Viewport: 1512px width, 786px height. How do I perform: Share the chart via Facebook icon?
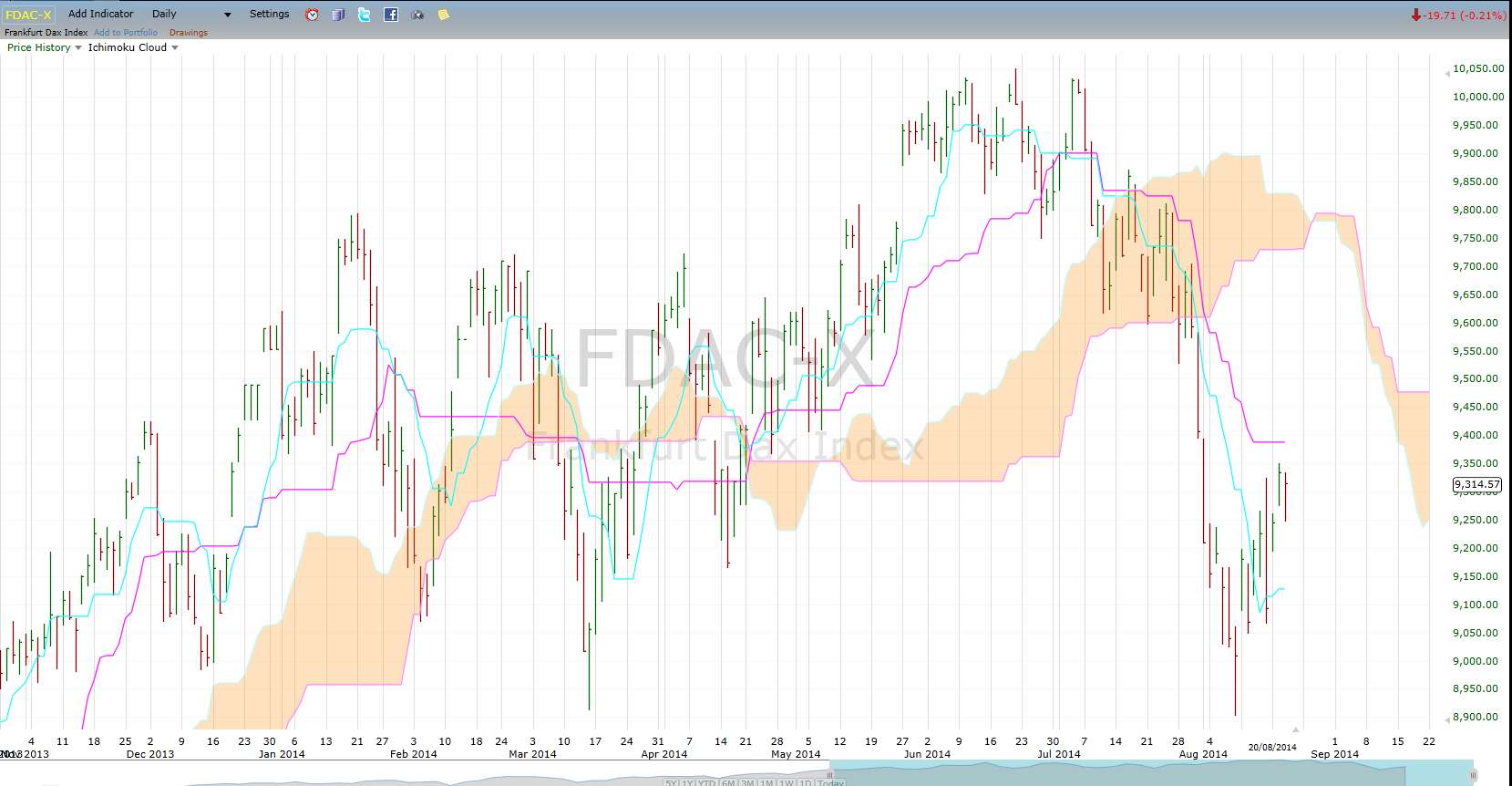coord(391,15)
